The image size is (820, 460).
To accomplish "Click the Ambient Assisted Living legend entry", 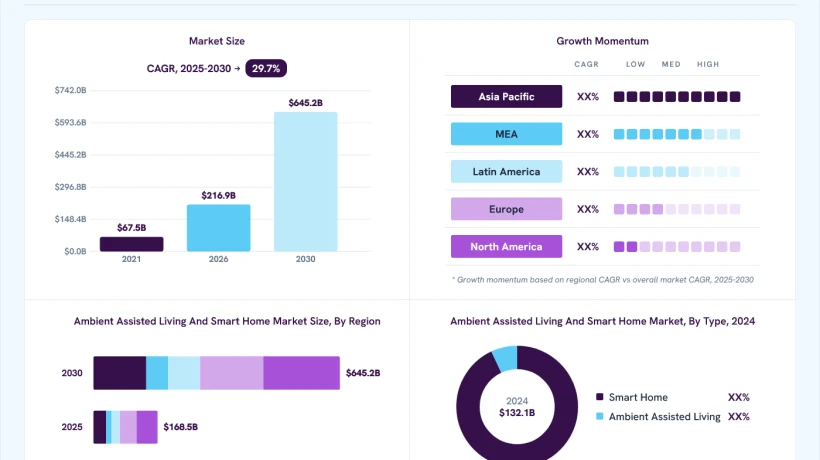I will 673,417.
